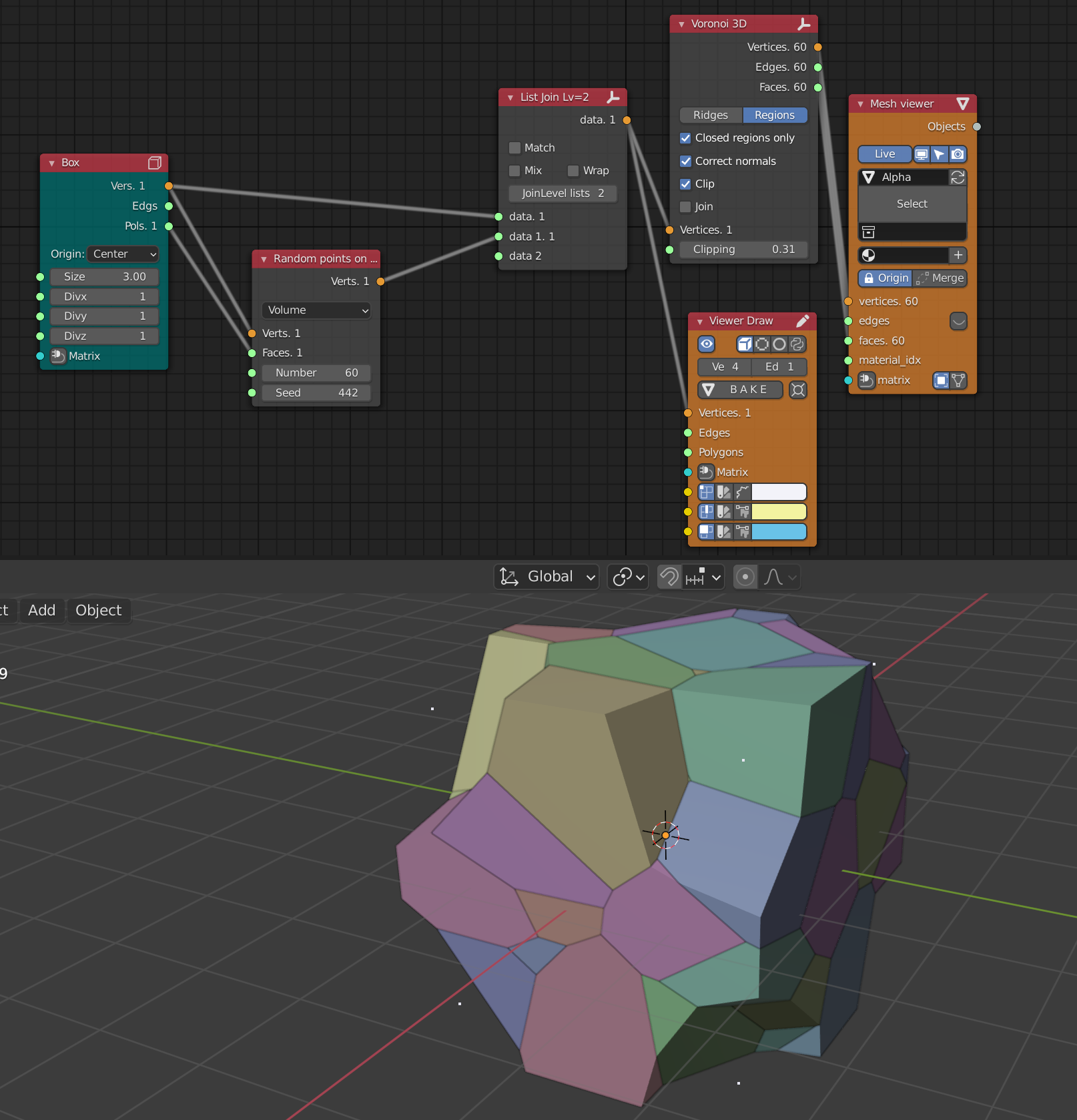This screenshot has height=1120, width=1077.
Task: Click the box icon on the Box node header
Action: (155, 162)
